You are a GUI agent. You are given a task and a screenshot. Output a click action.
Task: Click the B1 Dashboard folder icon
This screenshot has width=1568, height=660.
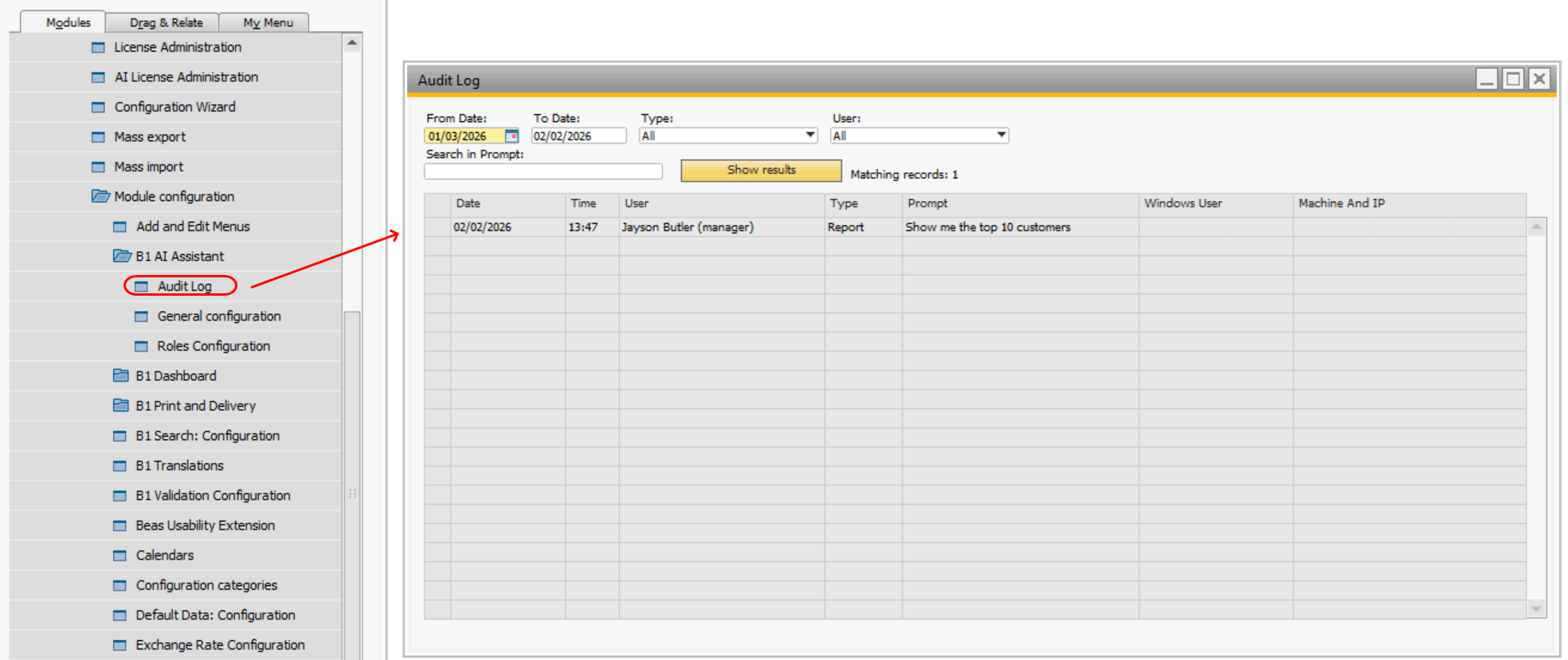(121, 375)
